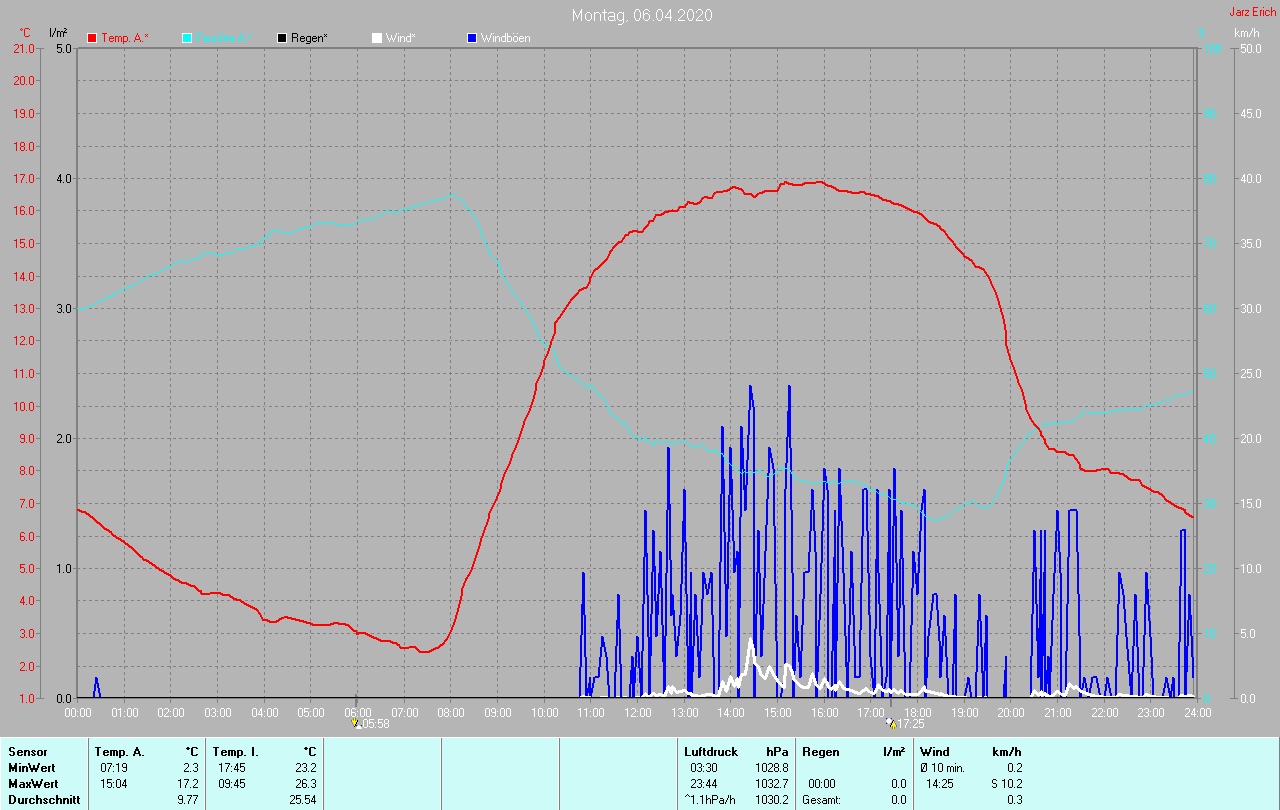Click the "Ø 10 min." wind label
The width and height of the screenshot is (1280, 810).
(943, 767)
